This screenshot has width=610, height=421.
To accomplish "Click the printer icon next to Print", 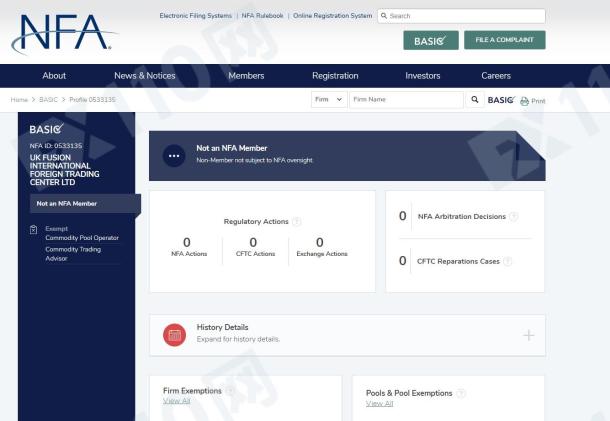I will pos(524,101).
